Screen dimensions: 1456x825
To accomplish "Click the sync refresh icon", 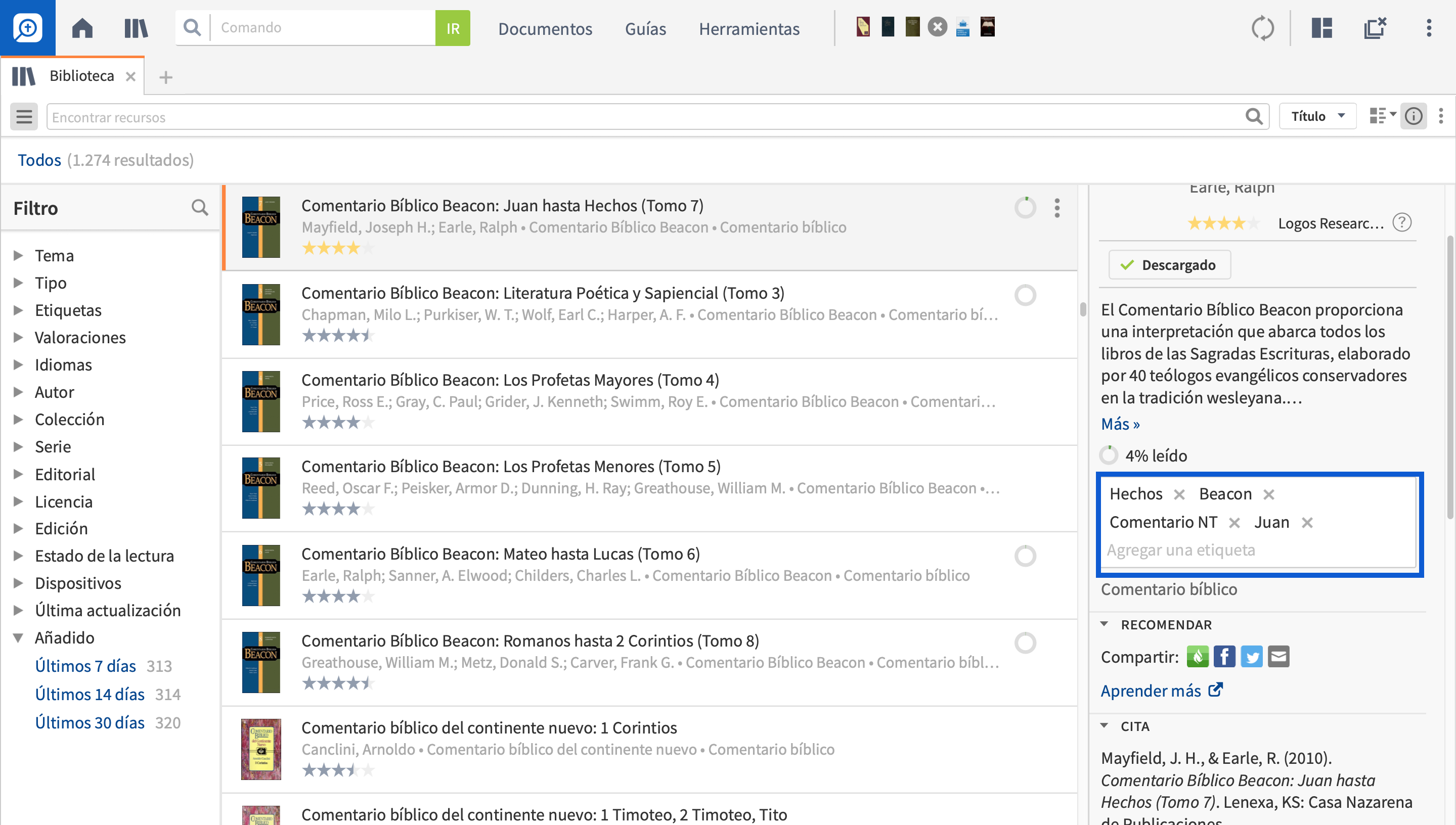I will click(x=1263, y=28).
